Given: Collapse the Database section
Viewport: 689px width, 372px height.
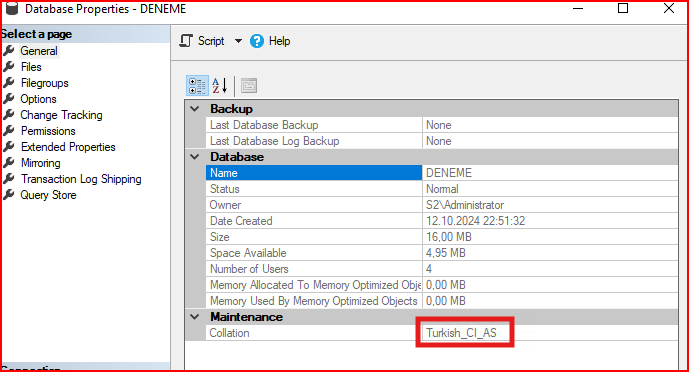Looking at the screenshot, I should pyautogui.click(x=195, y=157).
